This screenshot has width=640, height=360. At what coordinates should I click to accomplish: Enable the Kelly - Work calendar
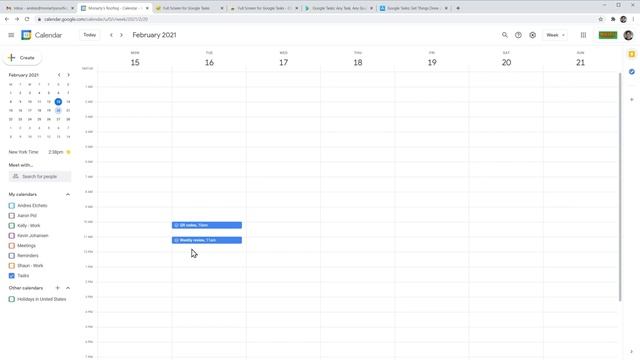tap(12, 225)
